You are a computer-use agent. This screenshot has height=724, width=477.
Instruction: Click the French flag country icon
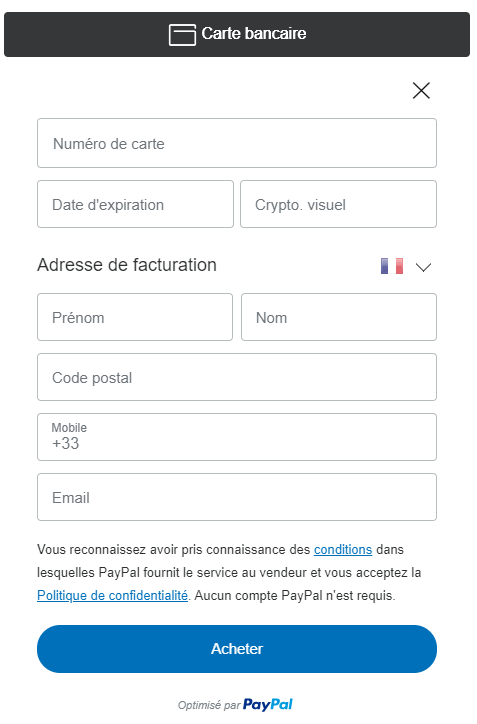[392, 266]
